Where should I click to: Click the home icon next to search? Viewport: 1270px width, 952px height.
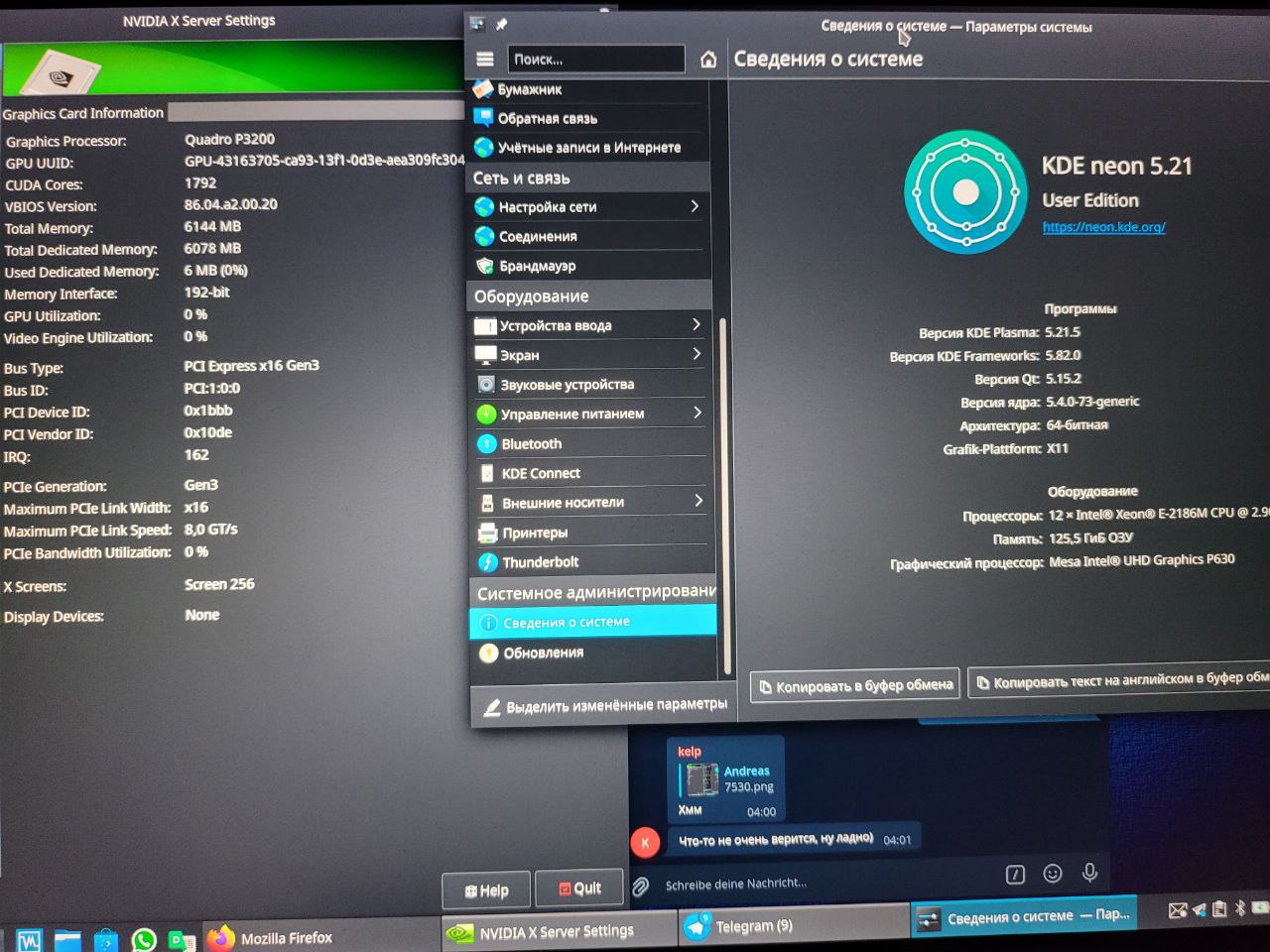tap(708, 59)
